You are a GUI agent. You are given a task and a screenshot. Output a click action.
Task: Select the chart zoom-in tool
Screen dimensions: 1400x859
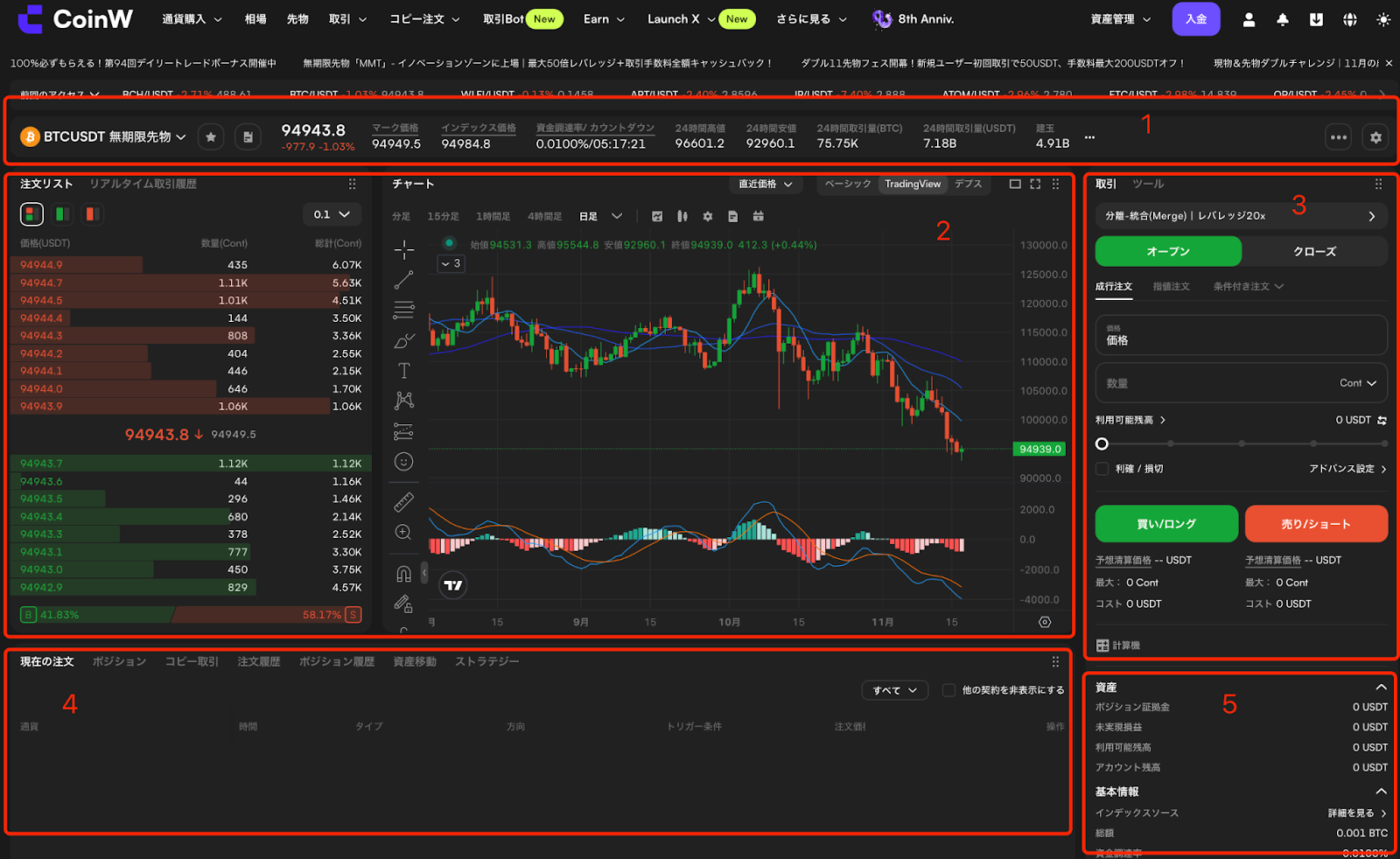pos(403,533)
